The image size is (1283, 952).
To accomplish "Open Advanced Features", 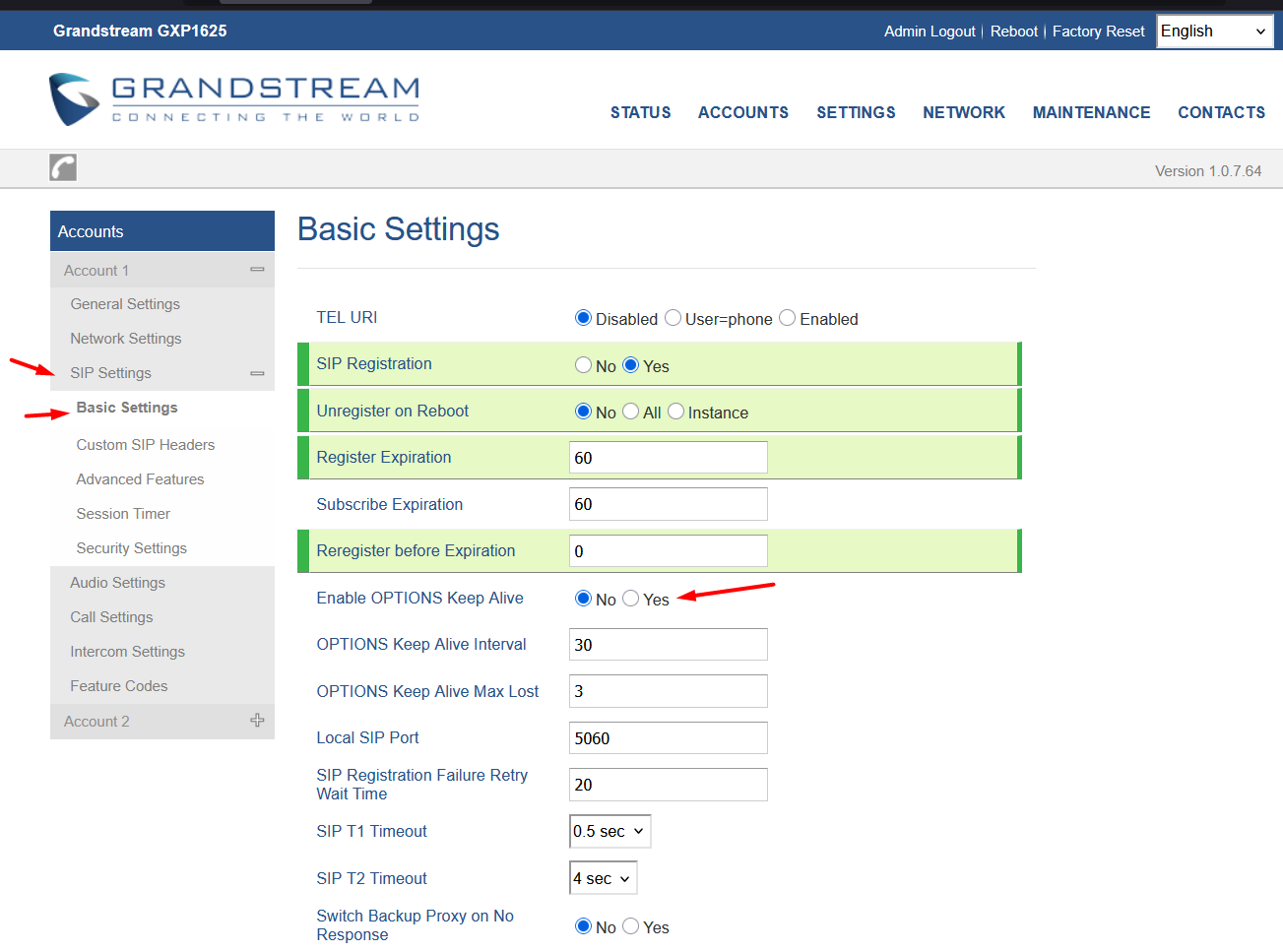I will click(x=140, y=479).
